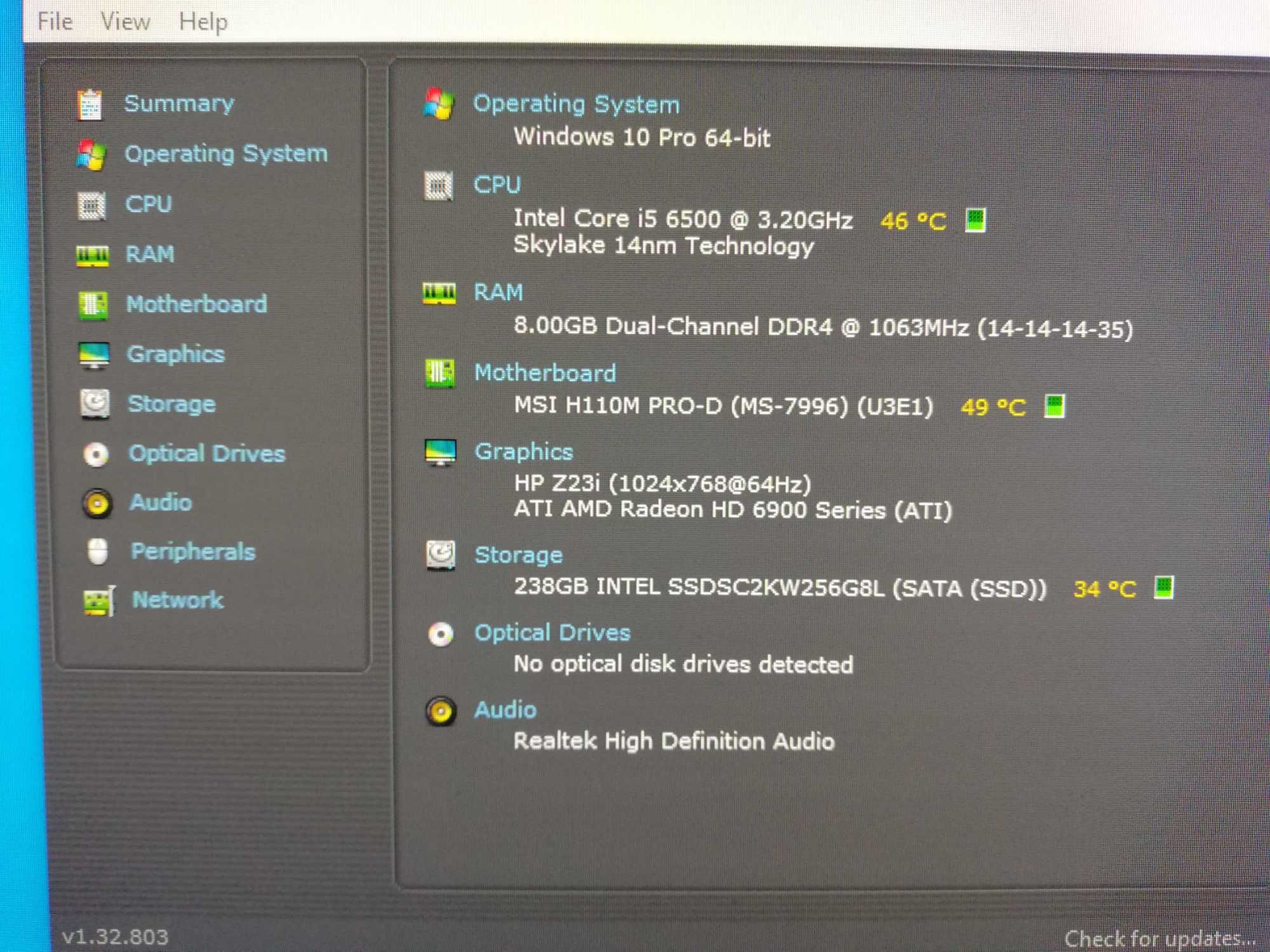Click the Storage heading link in summary
The image size is (1270, 952).
pos(519,555)
